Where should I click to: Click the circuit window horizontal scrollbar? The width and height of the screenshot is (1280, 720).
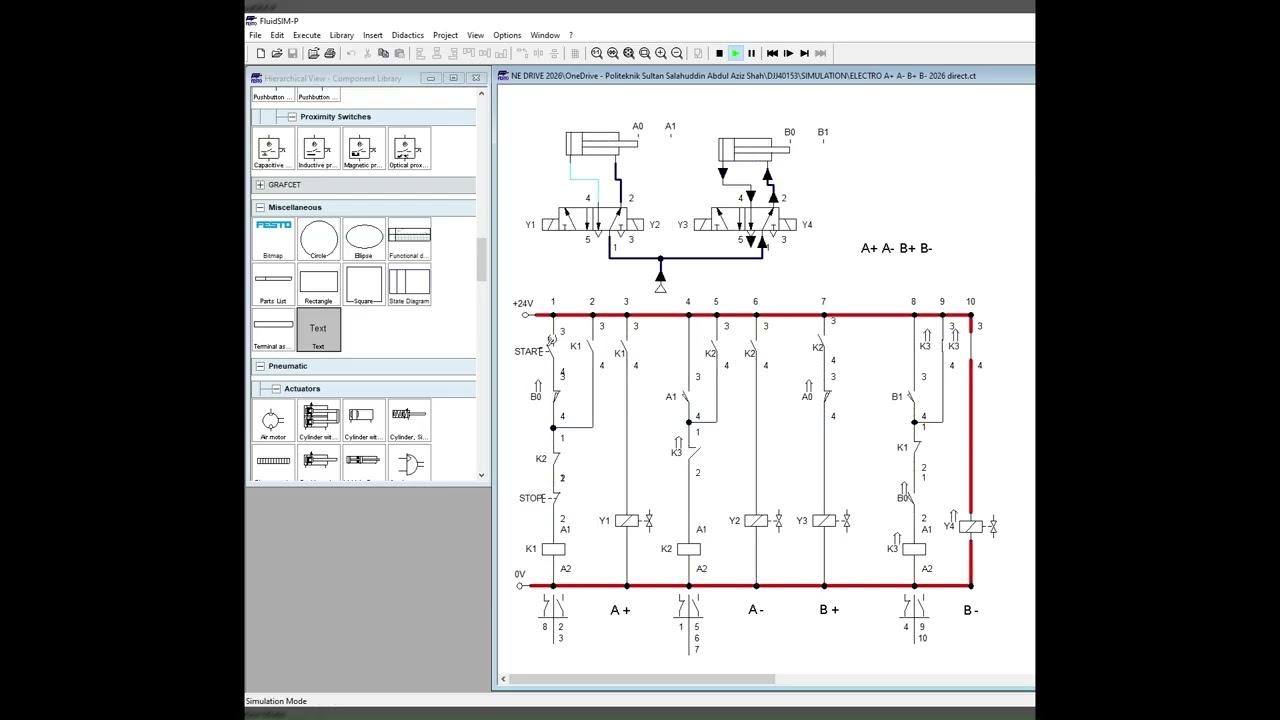point(642,679)
